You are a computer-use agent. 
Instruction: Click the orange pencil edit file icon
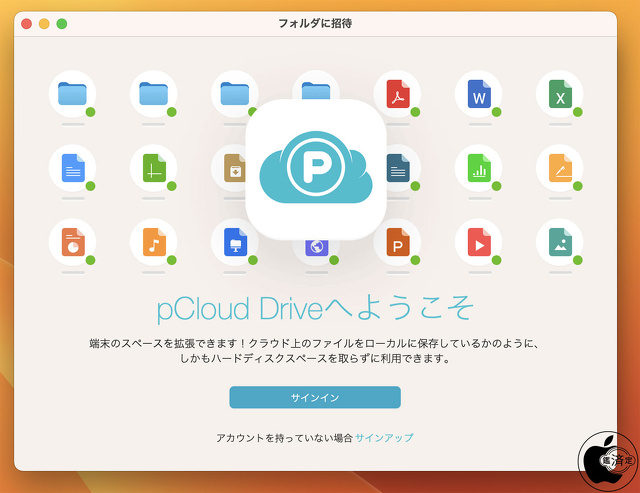(x=559, y=168)
